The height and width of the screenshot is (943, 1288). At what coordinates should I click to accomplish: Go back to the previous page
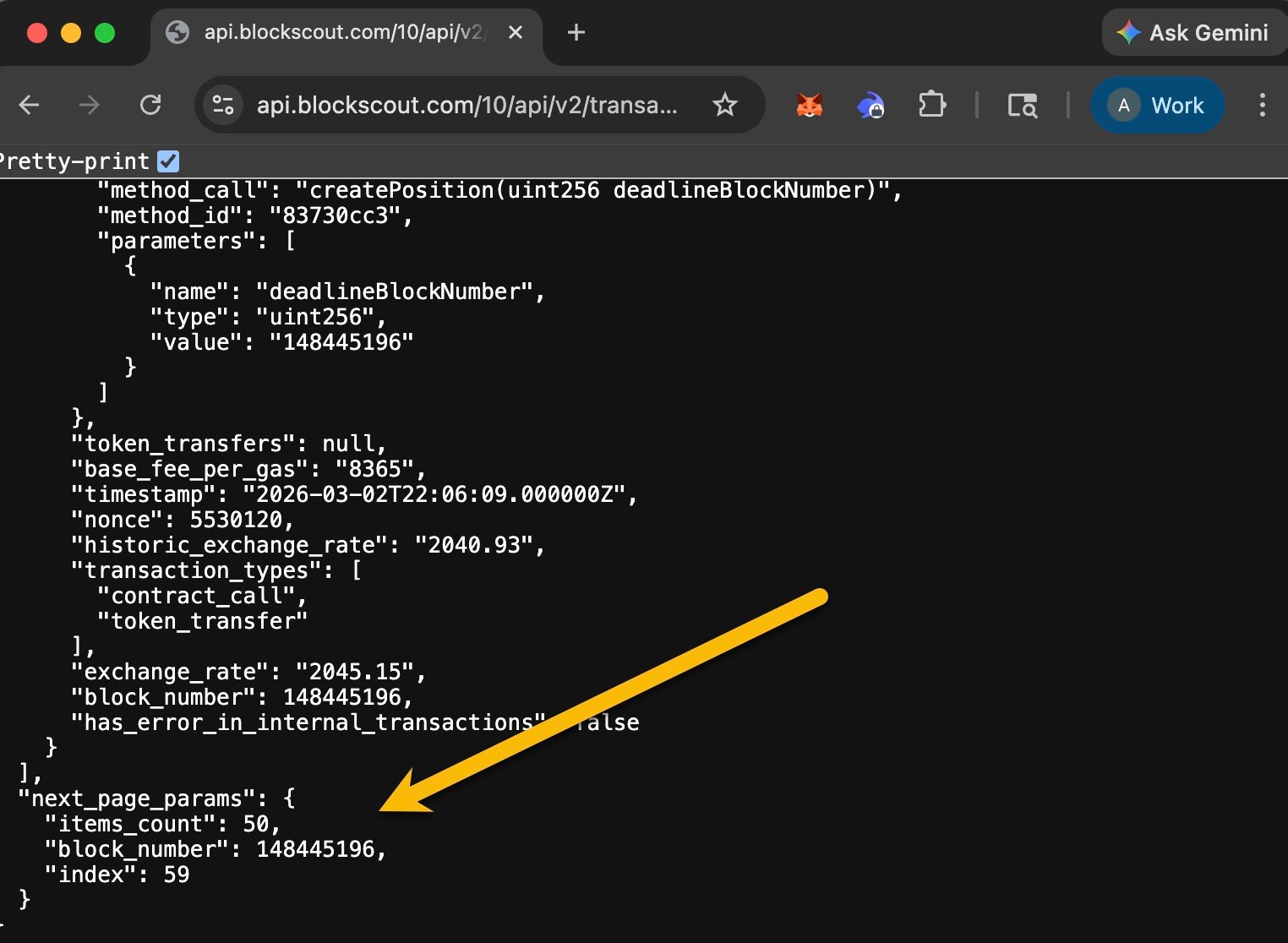(30, 105)
